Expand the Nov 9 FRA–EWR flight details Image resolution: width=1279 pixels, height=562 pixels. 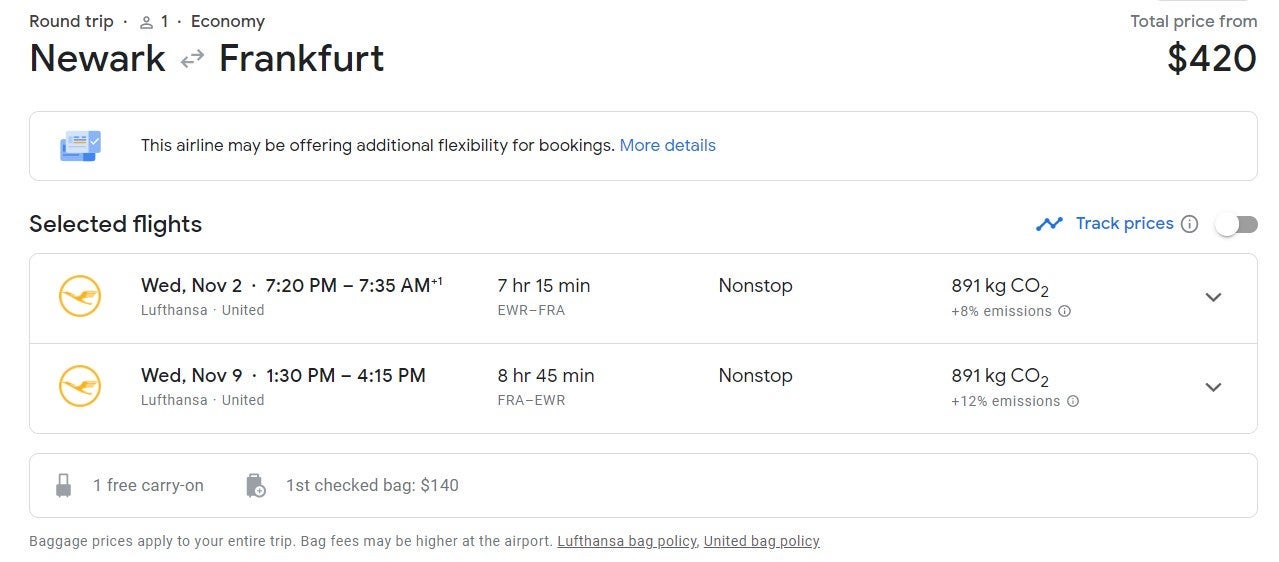click(x=1213, y=387)
